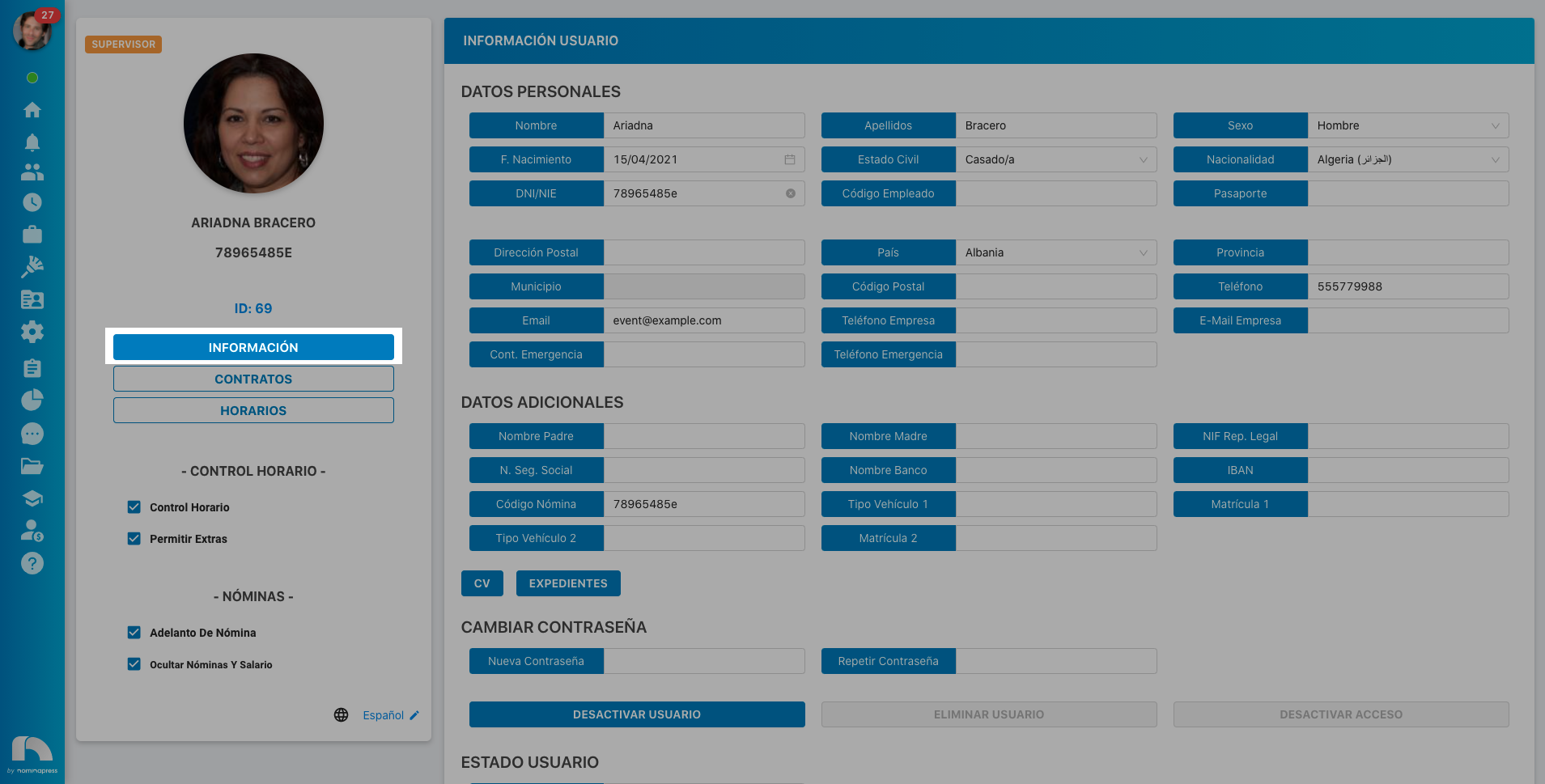Click the Nueva Contraseña input field
Viewport: 1545px width, 784px height.
(x=704, y=661)
